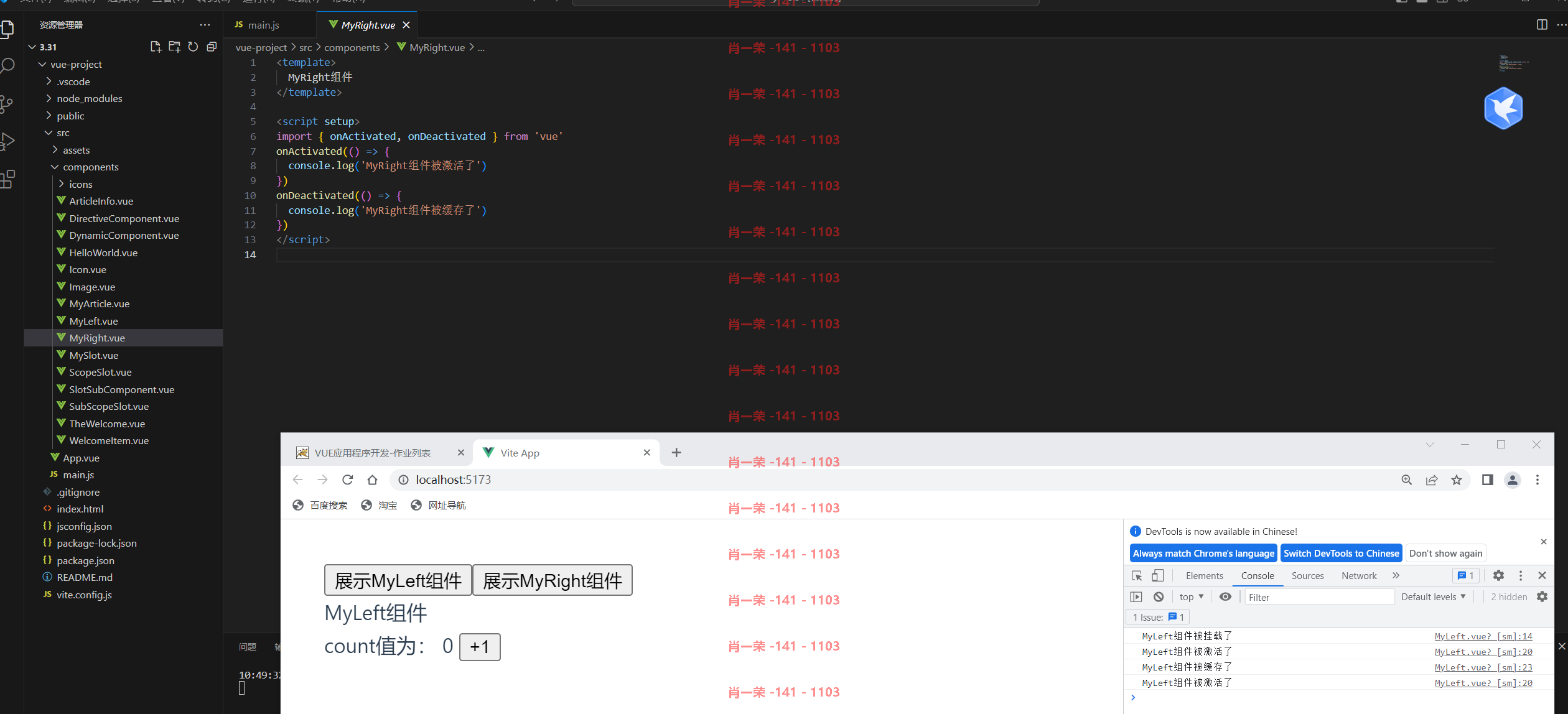The image size is (1568, 714).
Task: Click the blue bird floating icon
Action: pos(1503,108)
